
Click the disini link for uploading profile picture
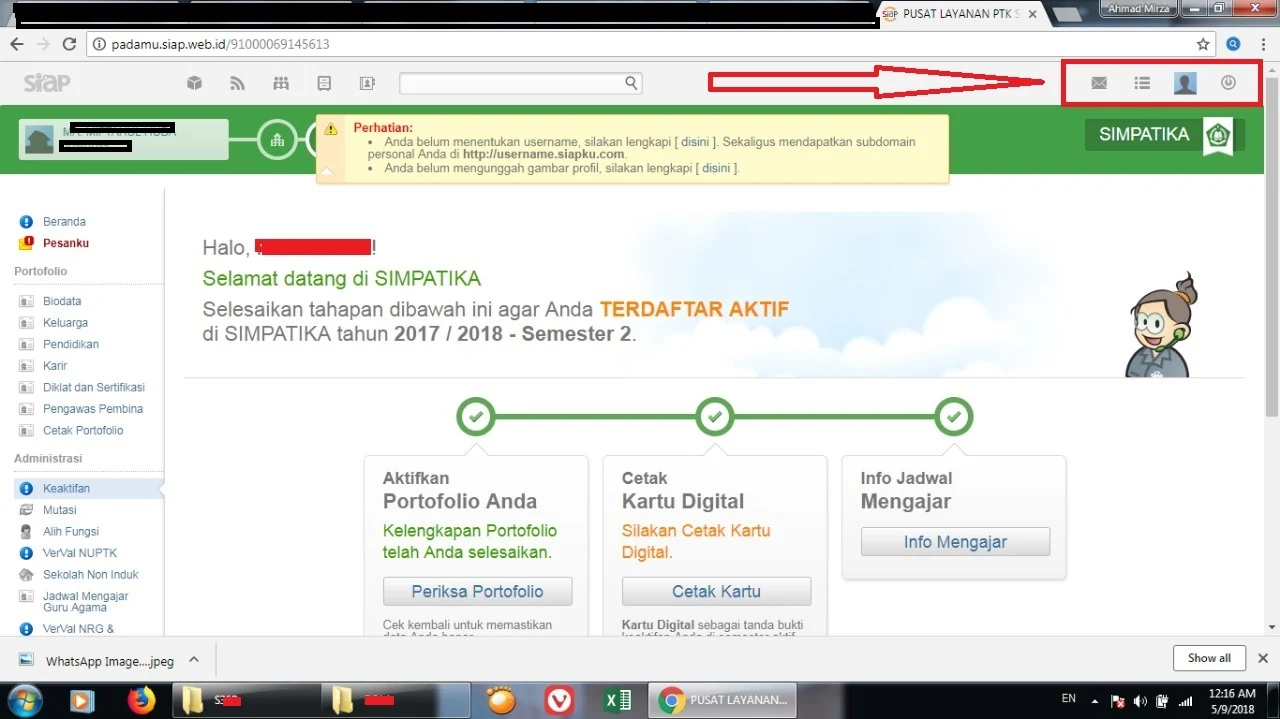716,168
